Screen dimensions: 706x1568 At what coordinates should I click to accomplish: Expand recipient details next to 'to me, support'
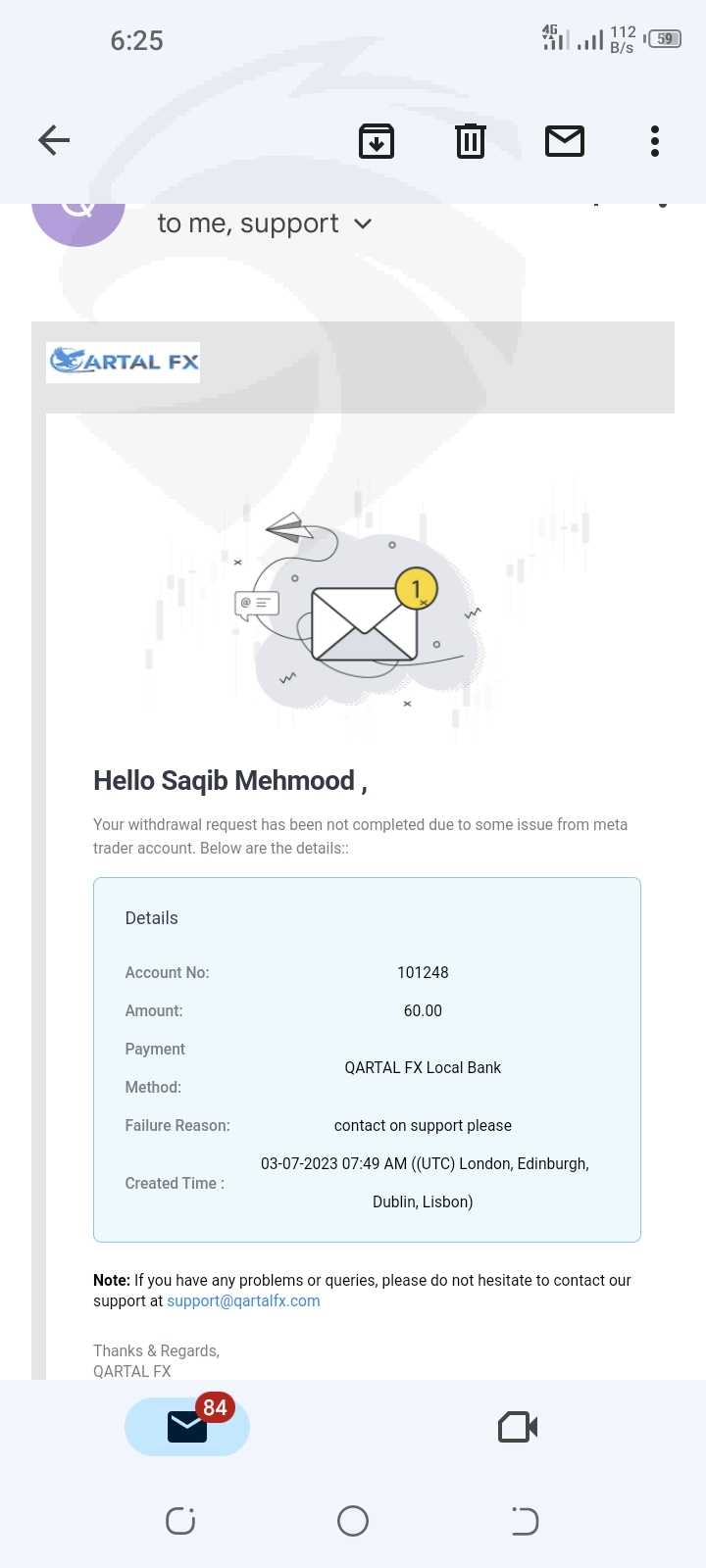point(363,223)
